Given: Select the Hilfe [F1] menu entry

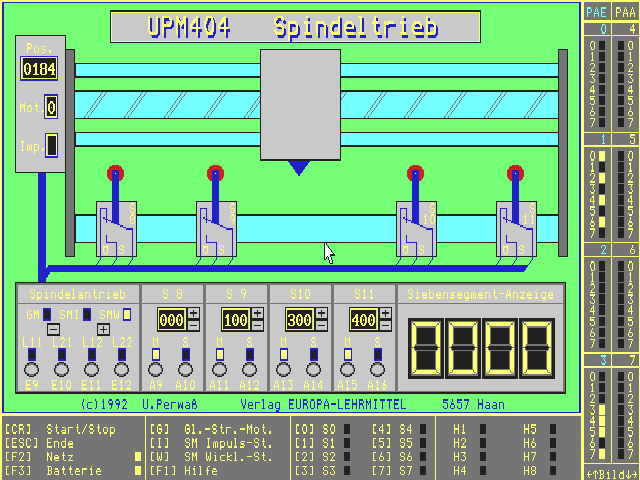Looking at the screenshot, I should 199,469.
